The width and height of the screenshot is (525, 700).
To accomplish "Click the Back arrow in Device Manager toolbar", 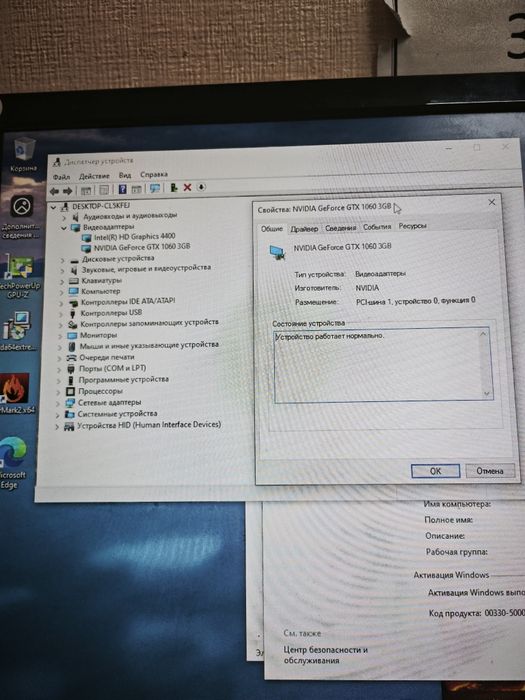I will pyautogui.click(x=54, y=192).
